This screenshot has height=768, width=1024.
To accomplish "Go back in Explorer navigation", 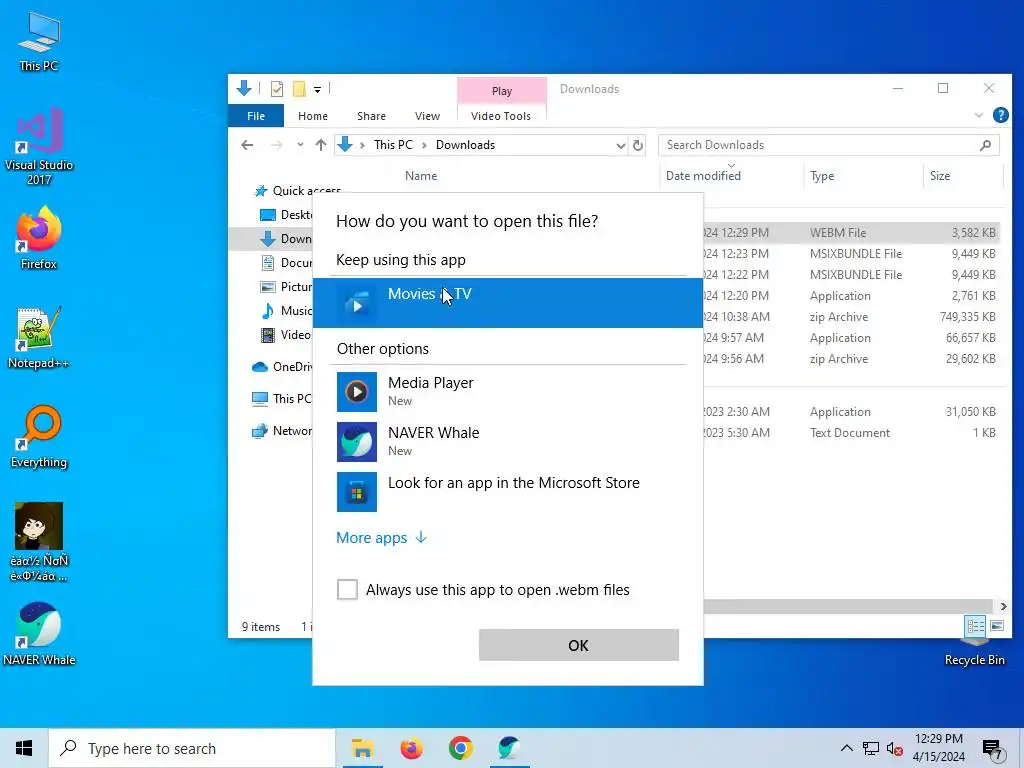I will coord(247,145).
